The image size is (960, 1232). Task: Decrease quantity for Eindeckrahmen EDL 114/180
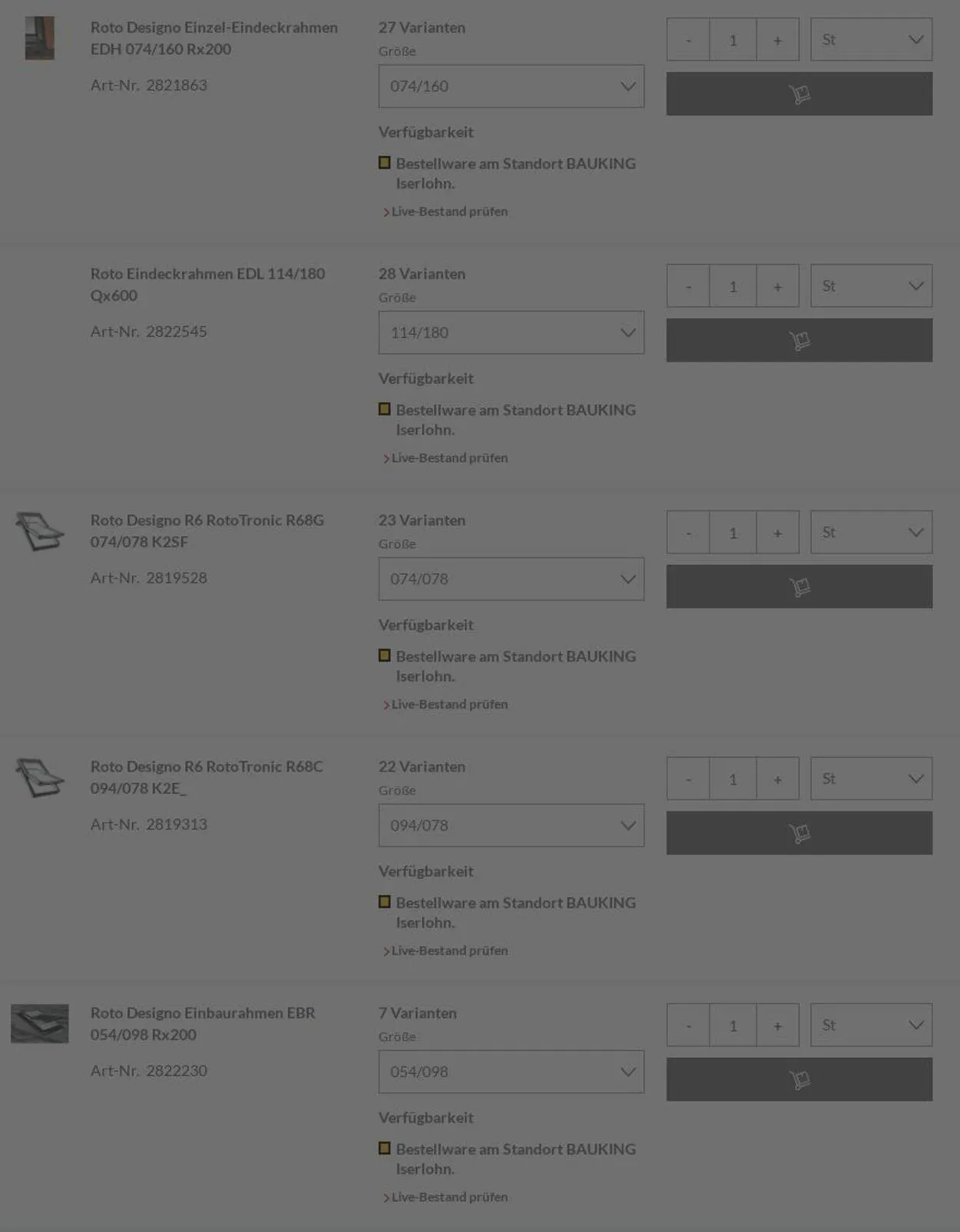pos(688,286)
